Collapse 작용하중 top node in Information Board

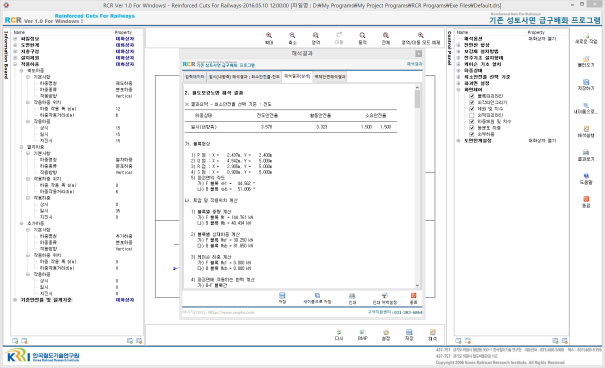click(15, 64)
